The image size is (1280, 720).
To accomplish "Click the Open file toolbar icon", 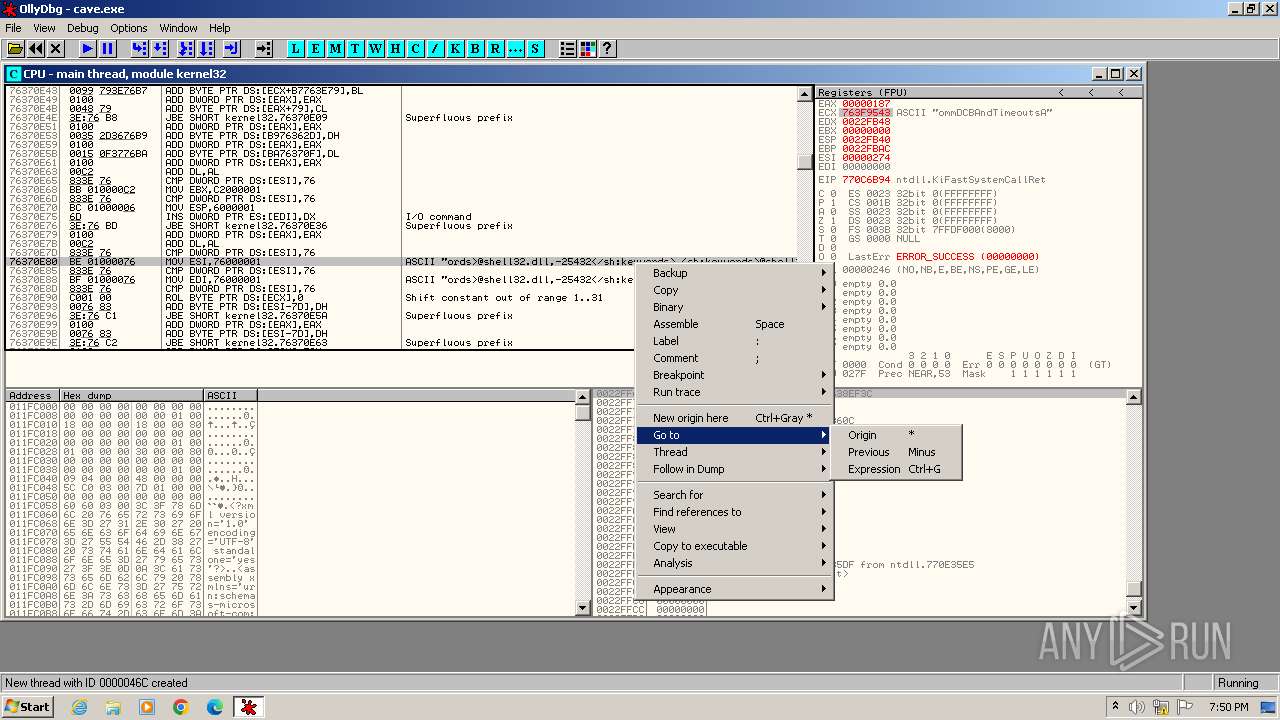I will [15, 48].
